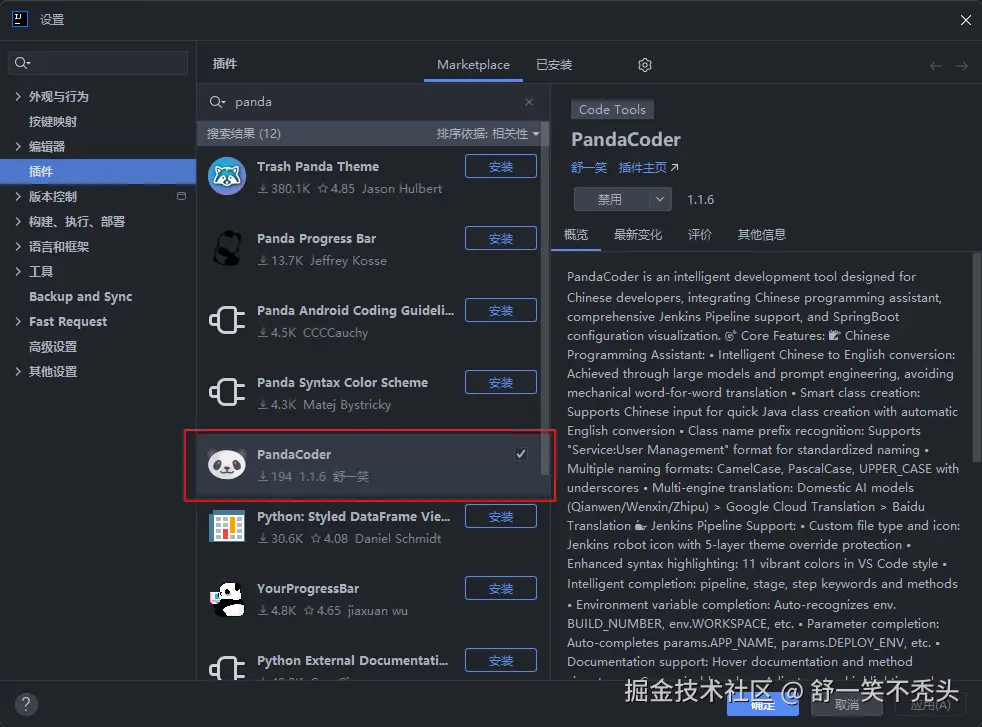Switch to the Marketplace tab
The height and width of the screenshot is (727, 982).
click(473, 64)
